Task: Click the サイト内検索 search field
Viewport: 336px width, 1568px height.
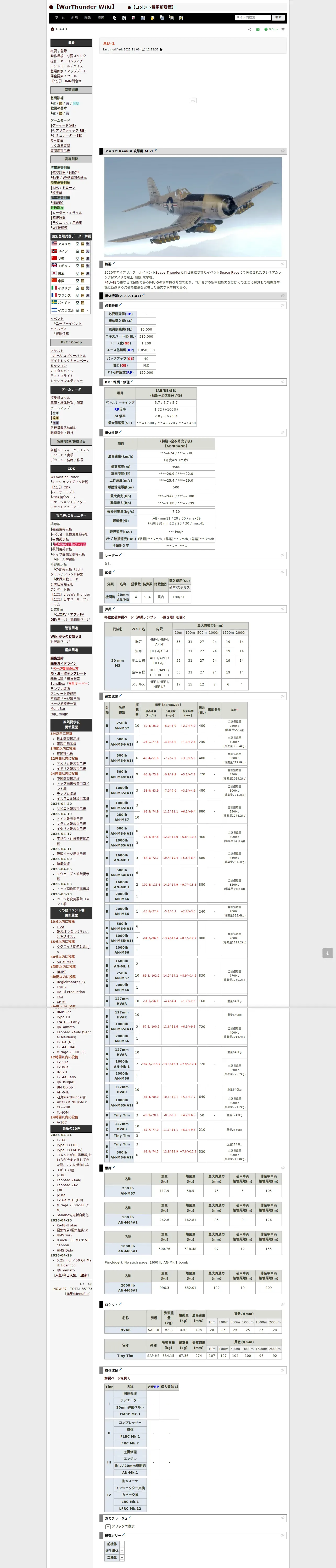Action: [253, 18]
